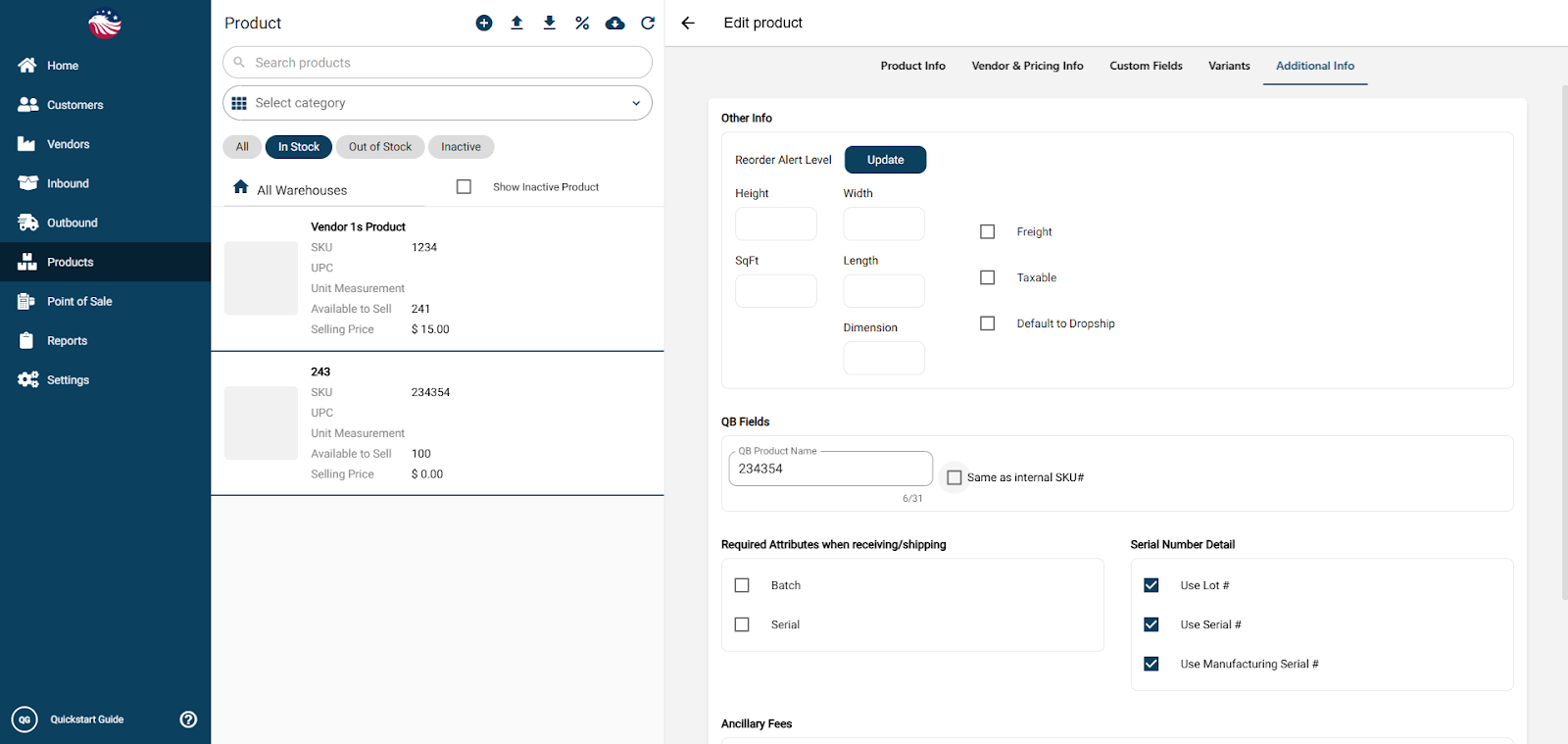Refresh the product list
This screenshot has width=1568, height=744.
[x=648, y=23]
